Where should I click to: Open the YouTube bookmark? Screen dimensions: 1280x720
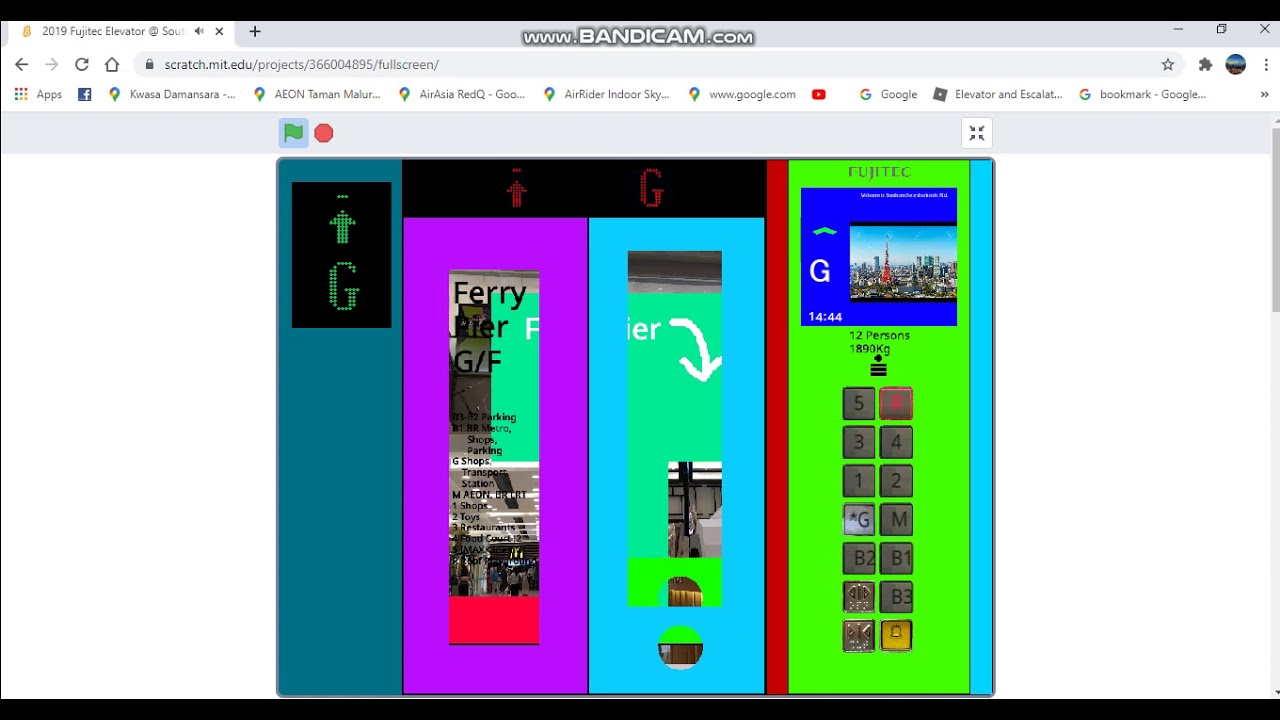pyautogui.click(x=819, y=94)
